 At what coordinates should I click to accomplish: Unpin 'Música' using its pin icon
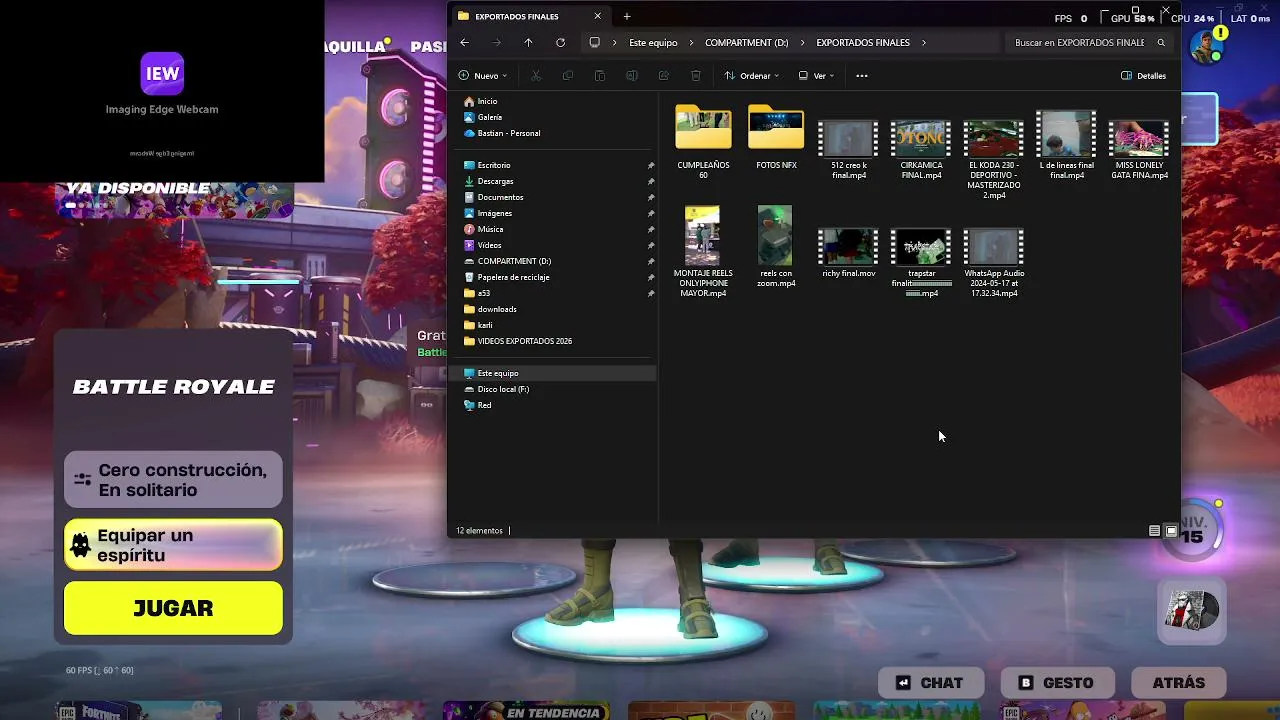pyautogui.click(x=651, y=229)
